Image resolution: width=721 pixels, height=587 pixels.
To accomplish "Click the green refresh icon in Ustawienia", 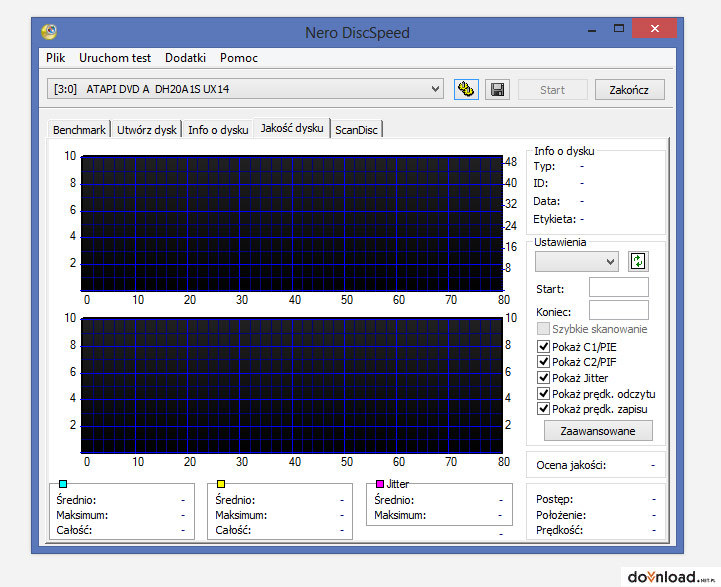I will [x=638, y=262].
